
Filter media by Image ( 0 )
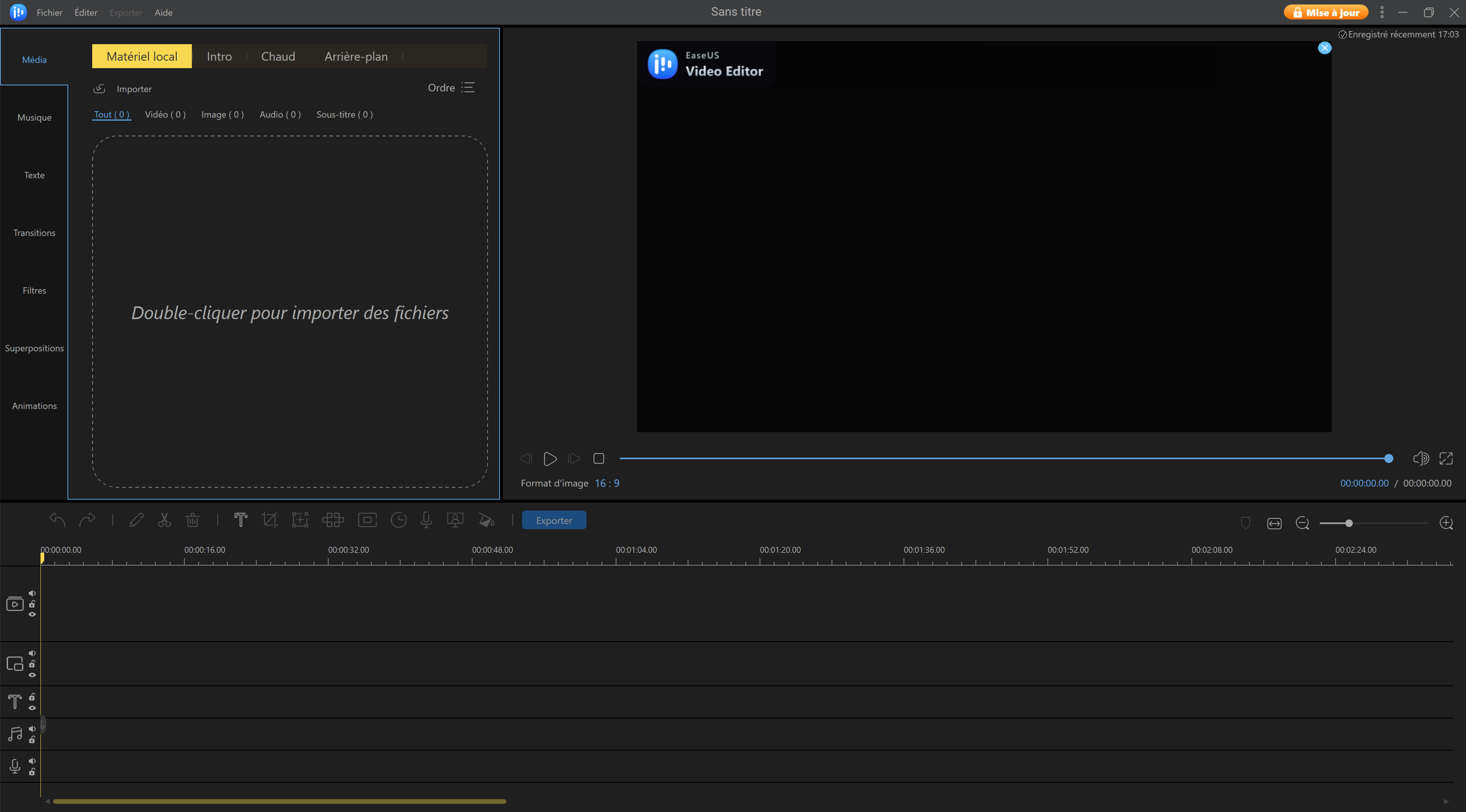click(223, 114)
